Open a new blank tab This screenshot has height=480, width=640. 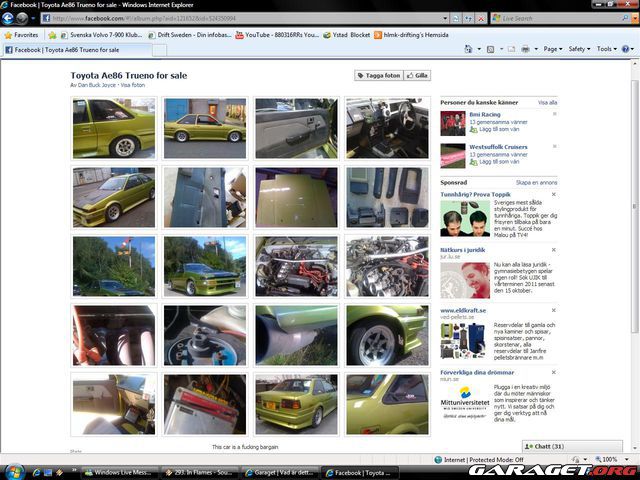[160, 50]
